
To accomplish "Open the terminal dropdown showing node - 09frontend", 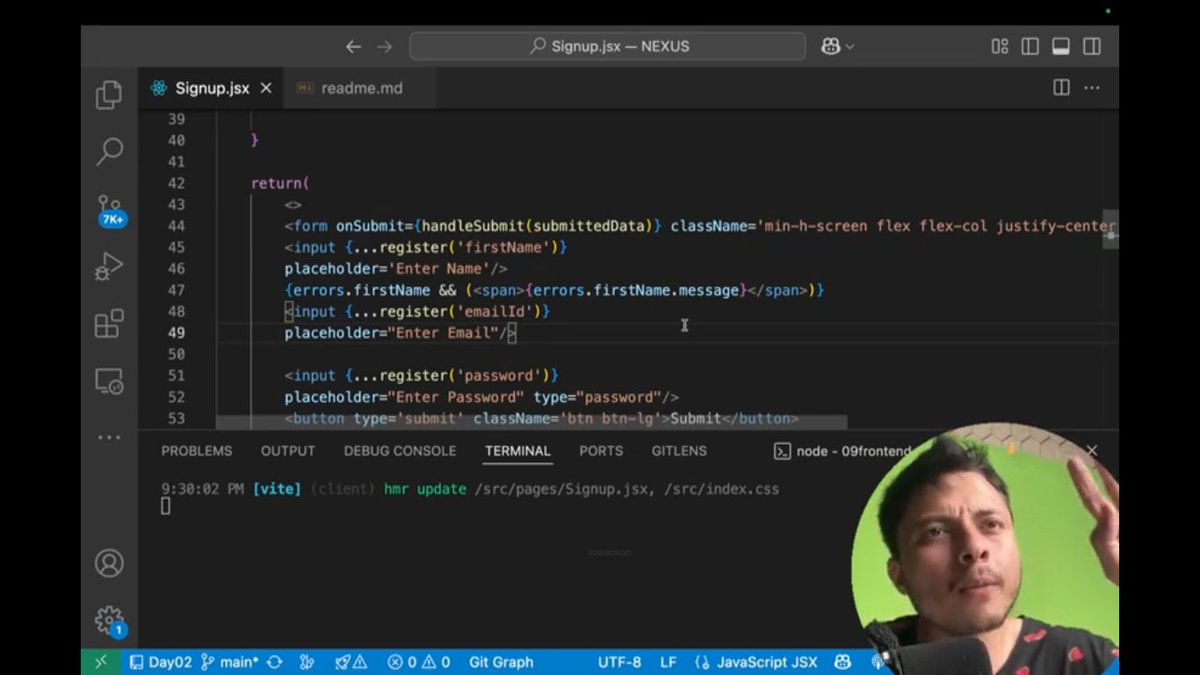I will (x=845, y=451).
